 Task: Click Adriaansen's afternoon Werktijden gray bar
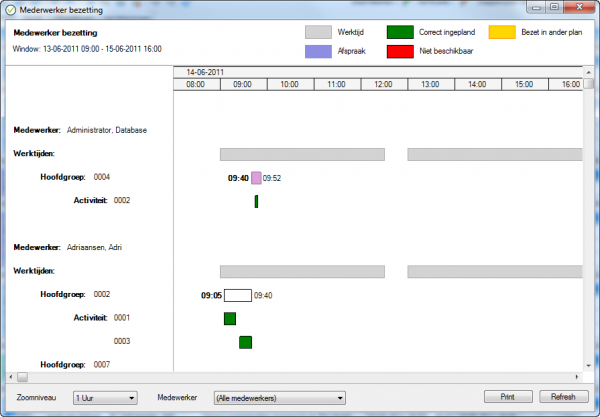pos(495,272)
